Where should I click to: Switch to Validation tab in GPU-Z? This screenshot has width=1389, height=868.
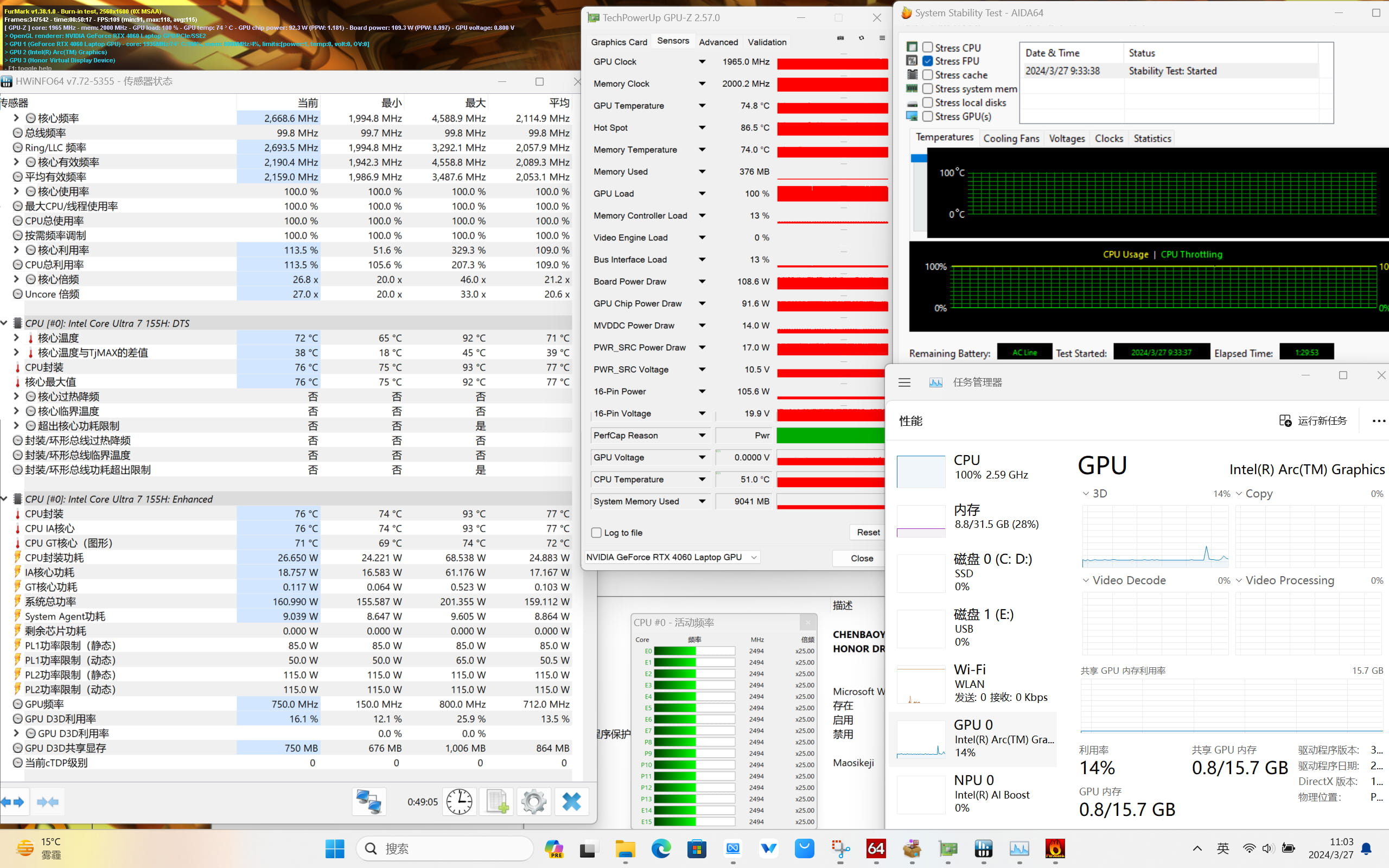pyautogui.click(x=767, y=42)
